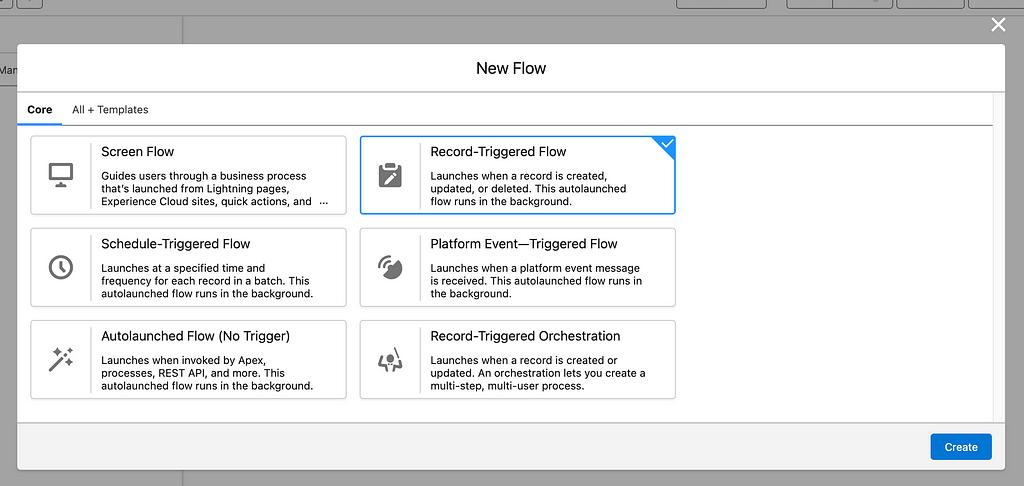This screenshot has width=1024, height=486.
Task: Choose the Schedule-Triggered Flow title
Action: pyautogui.click(x=175, y=244)
